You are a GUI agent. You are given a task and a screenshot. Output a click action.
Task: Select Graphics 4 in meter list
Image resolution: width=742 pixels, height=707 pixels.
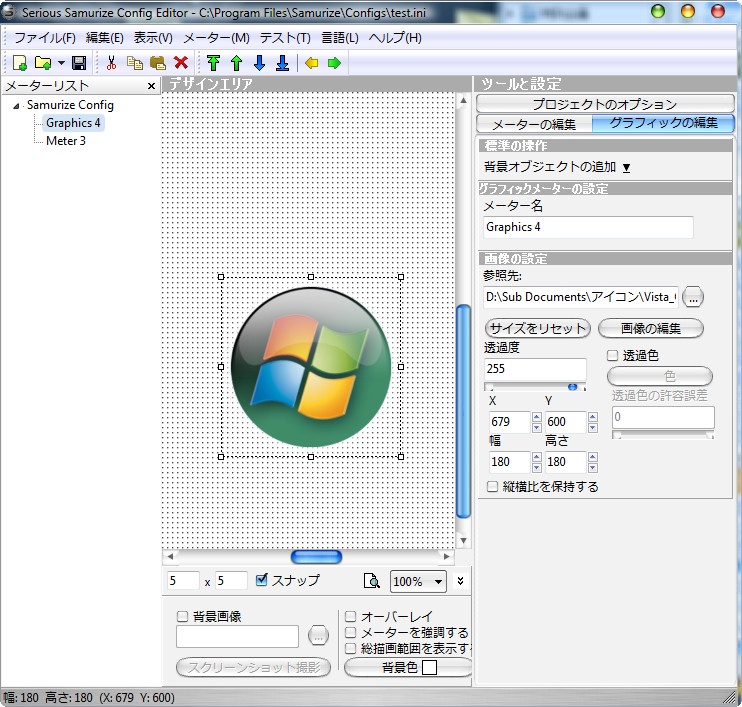coord(73,123)
